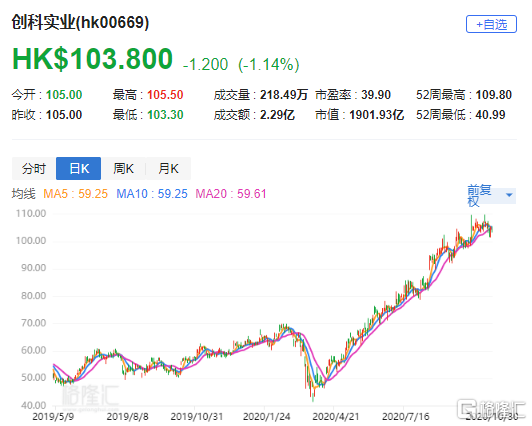This screenshot has height=426, width=532.
Task: Switch to the 分时 intraday tab
Action: tap(34, 168)
